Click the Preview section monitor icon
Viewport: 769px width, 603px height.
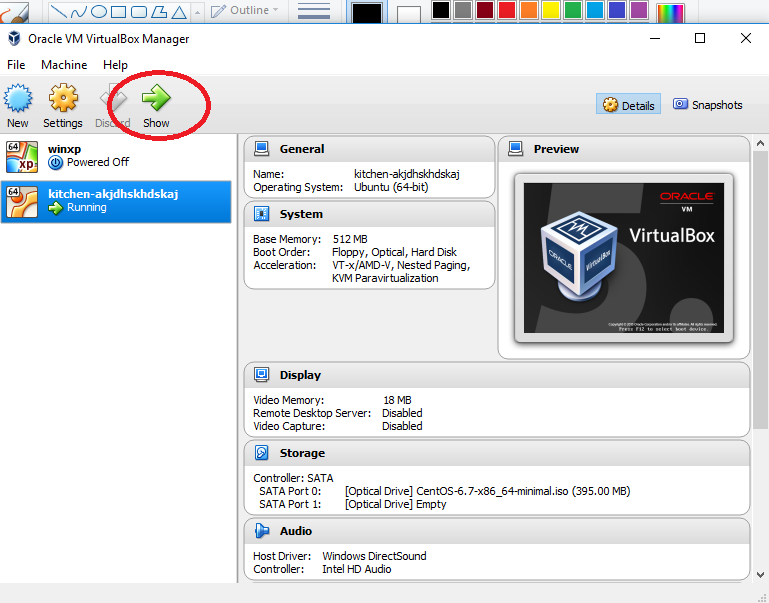click(515, 149)
